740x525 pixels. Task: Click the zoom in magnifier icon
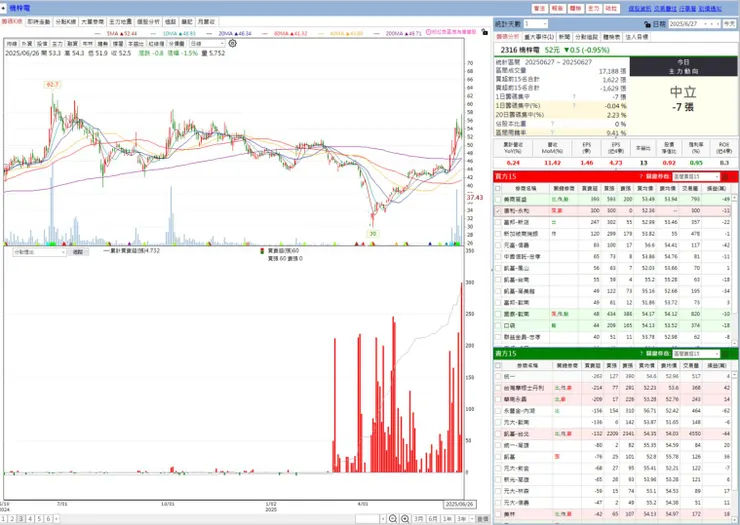pyautogui.click(x=405, y=519)
